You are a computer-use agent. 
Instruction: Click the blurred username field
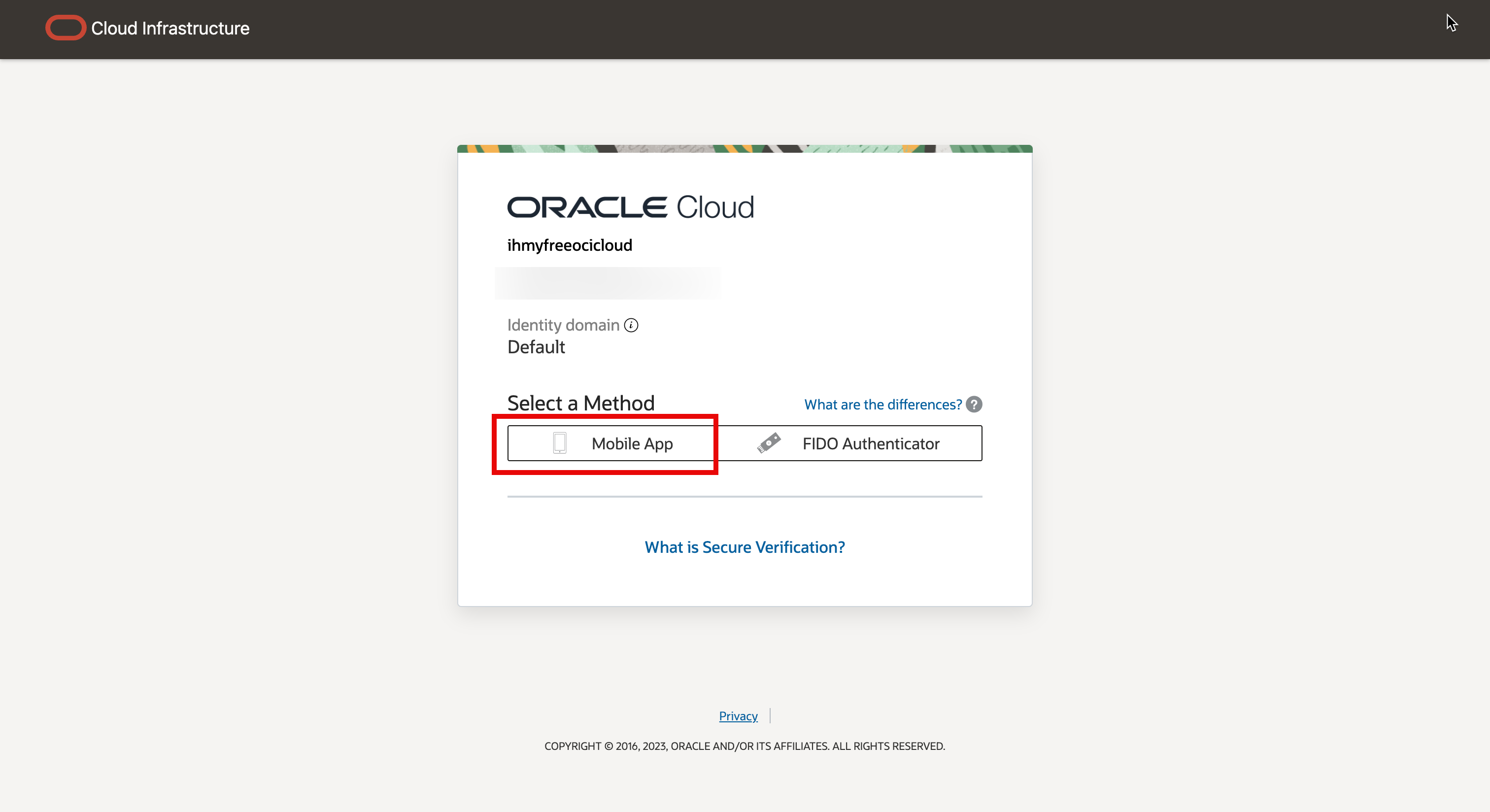(x=608, y=283)
